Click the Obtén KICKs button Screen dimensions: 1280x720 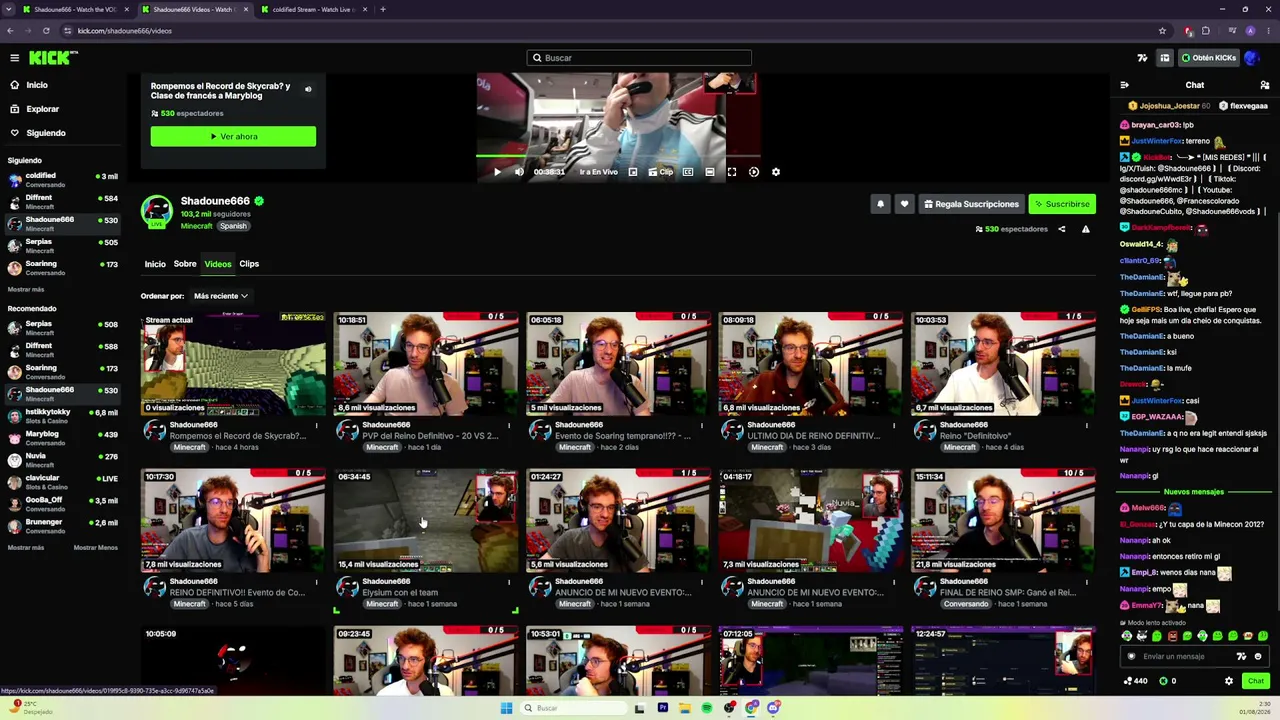[x=1209, y=58]
